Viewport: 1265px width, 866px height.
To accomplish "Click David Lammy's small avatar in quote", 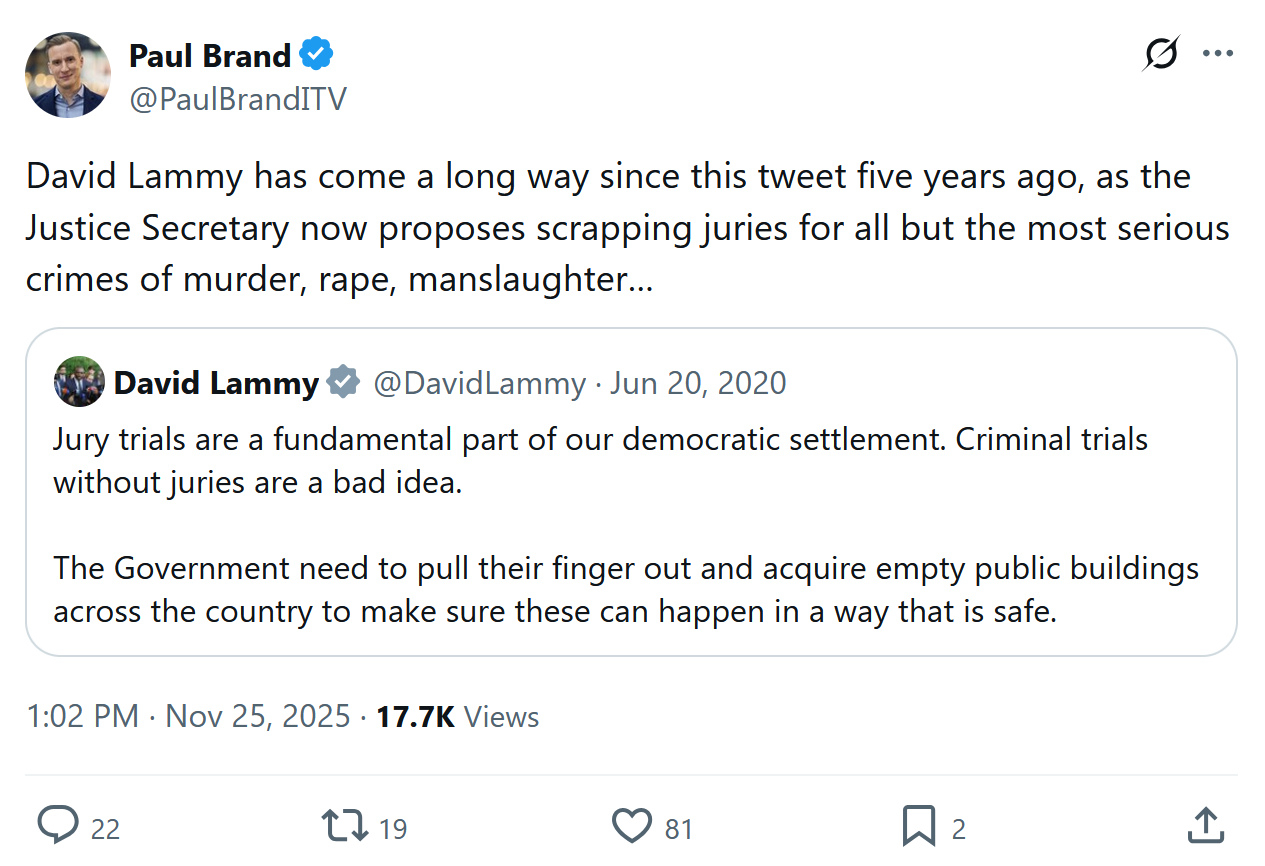I will tap(79, 382).
